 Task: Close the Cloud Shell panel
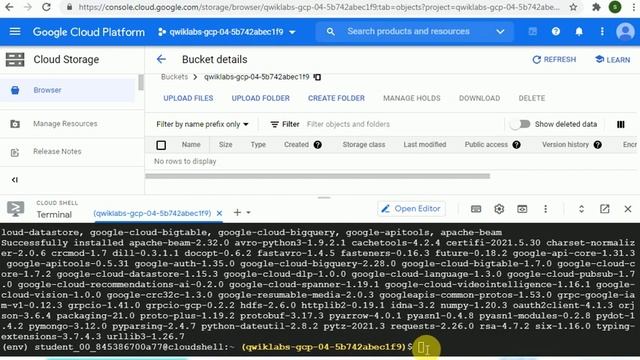pyautogui.click(x=628, y=209)
